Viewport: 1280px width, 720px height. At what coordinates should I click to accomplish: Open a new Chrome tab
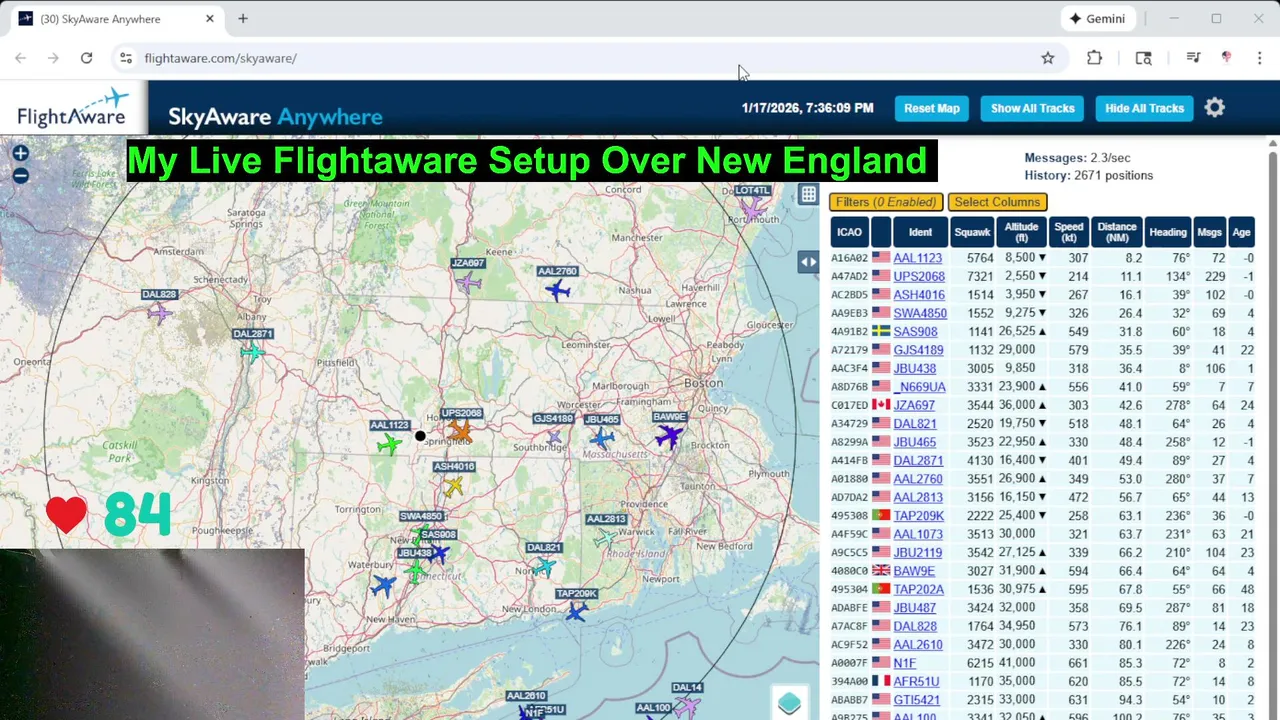243,19
